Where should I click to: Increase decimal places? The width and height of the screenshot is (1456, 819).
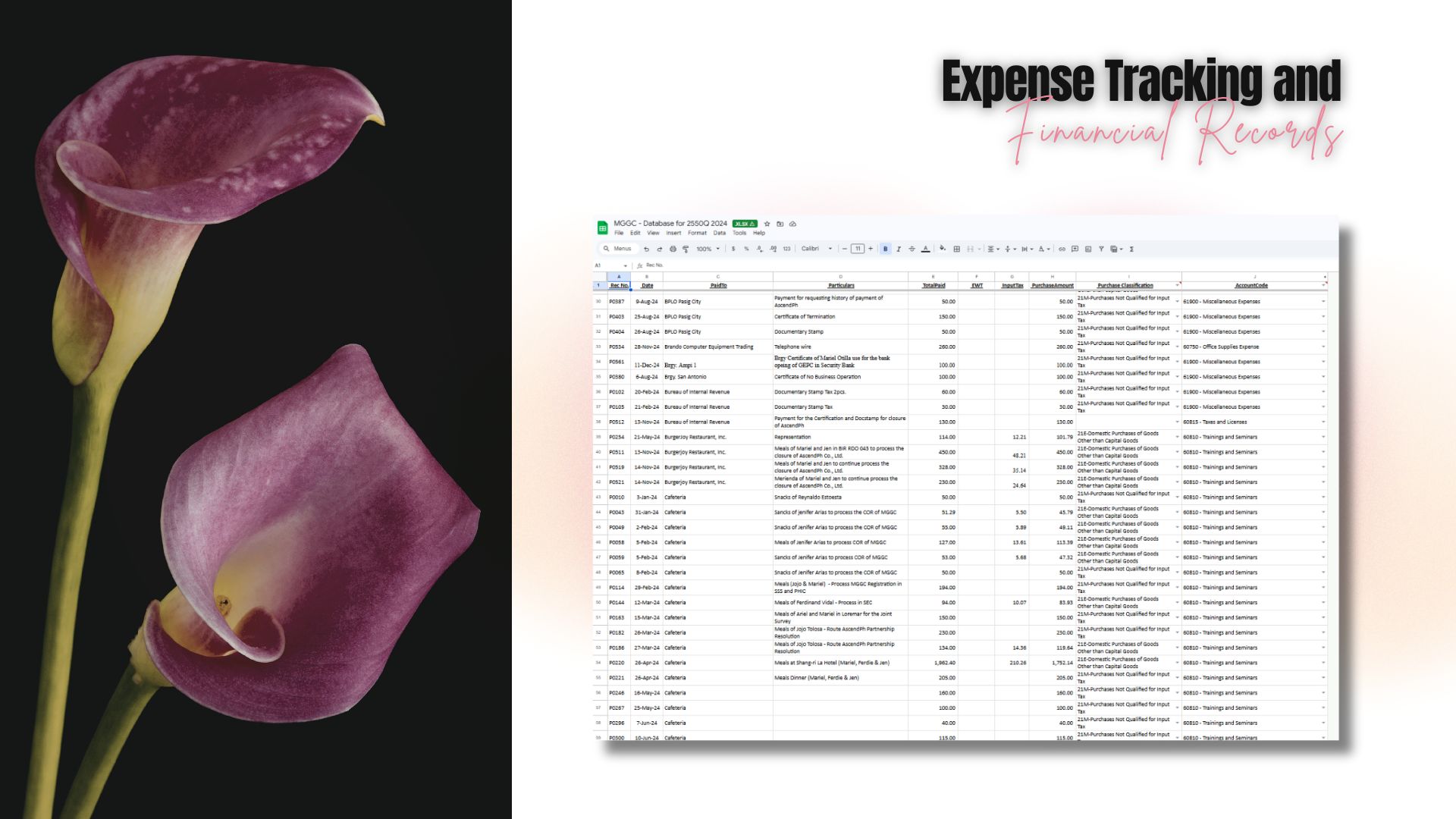773,249
